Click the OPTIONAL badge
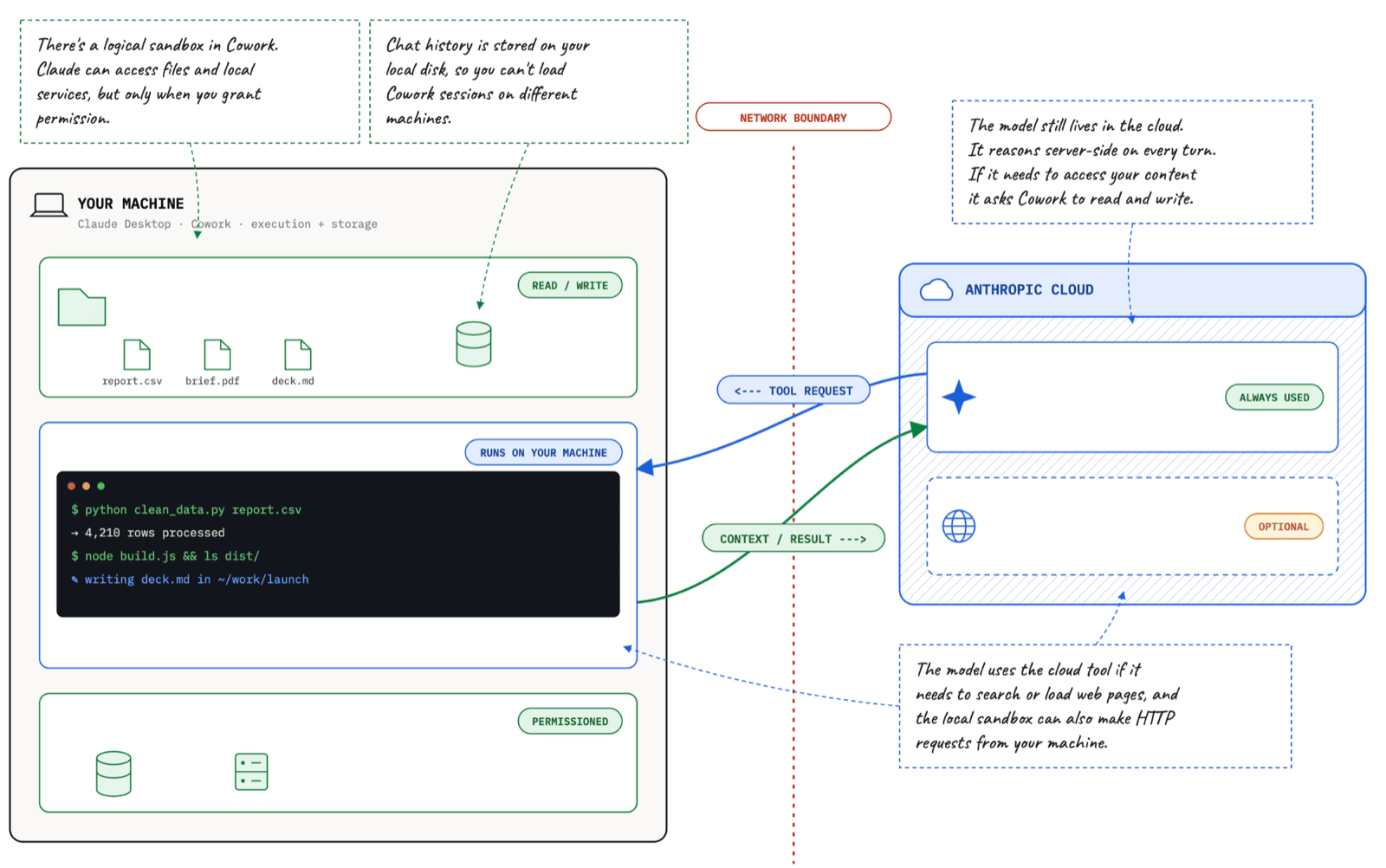Viewport: 1386px width, 868px height. pyautogui.click(x=1284, y=527)
